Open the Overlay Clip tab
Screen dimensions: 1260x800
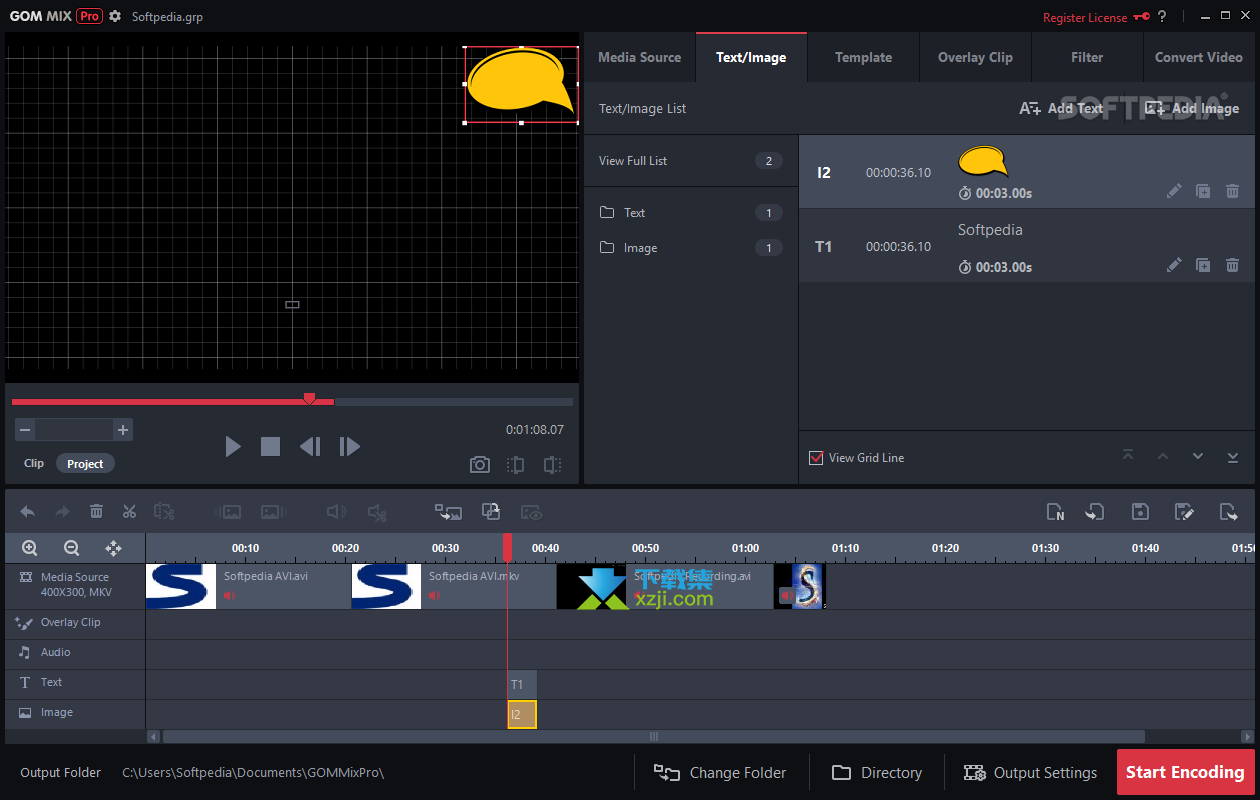point(975,57)
